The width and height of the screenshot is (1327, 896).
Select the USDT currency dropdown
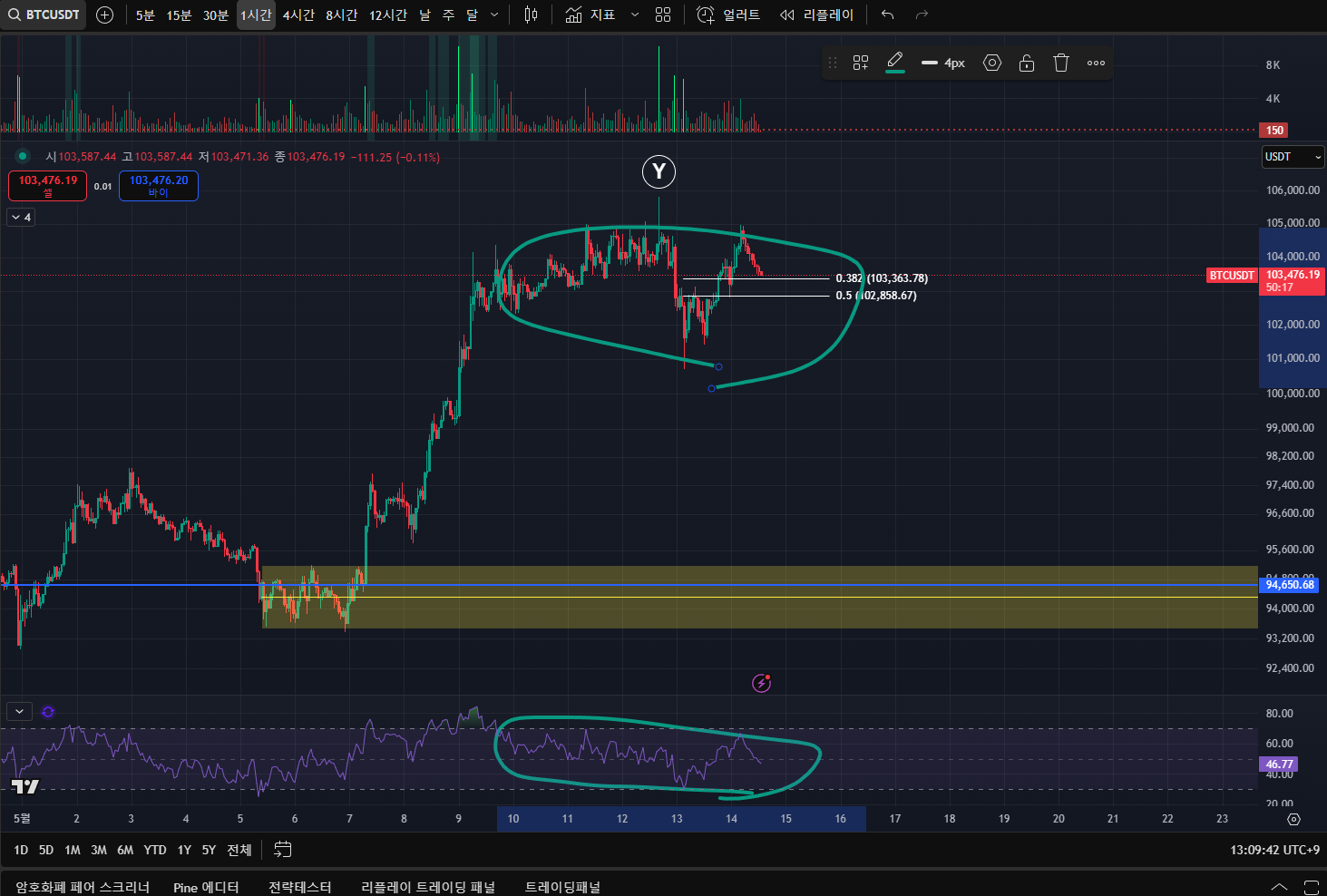[1293, 157]
